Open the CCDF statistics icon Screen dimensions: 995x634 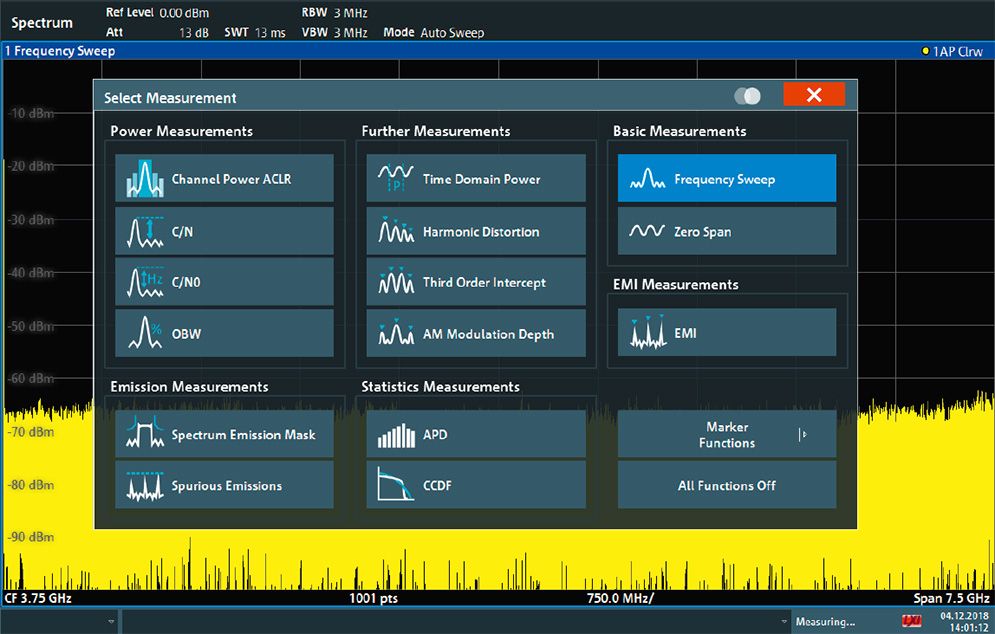[x=396, y=485]
